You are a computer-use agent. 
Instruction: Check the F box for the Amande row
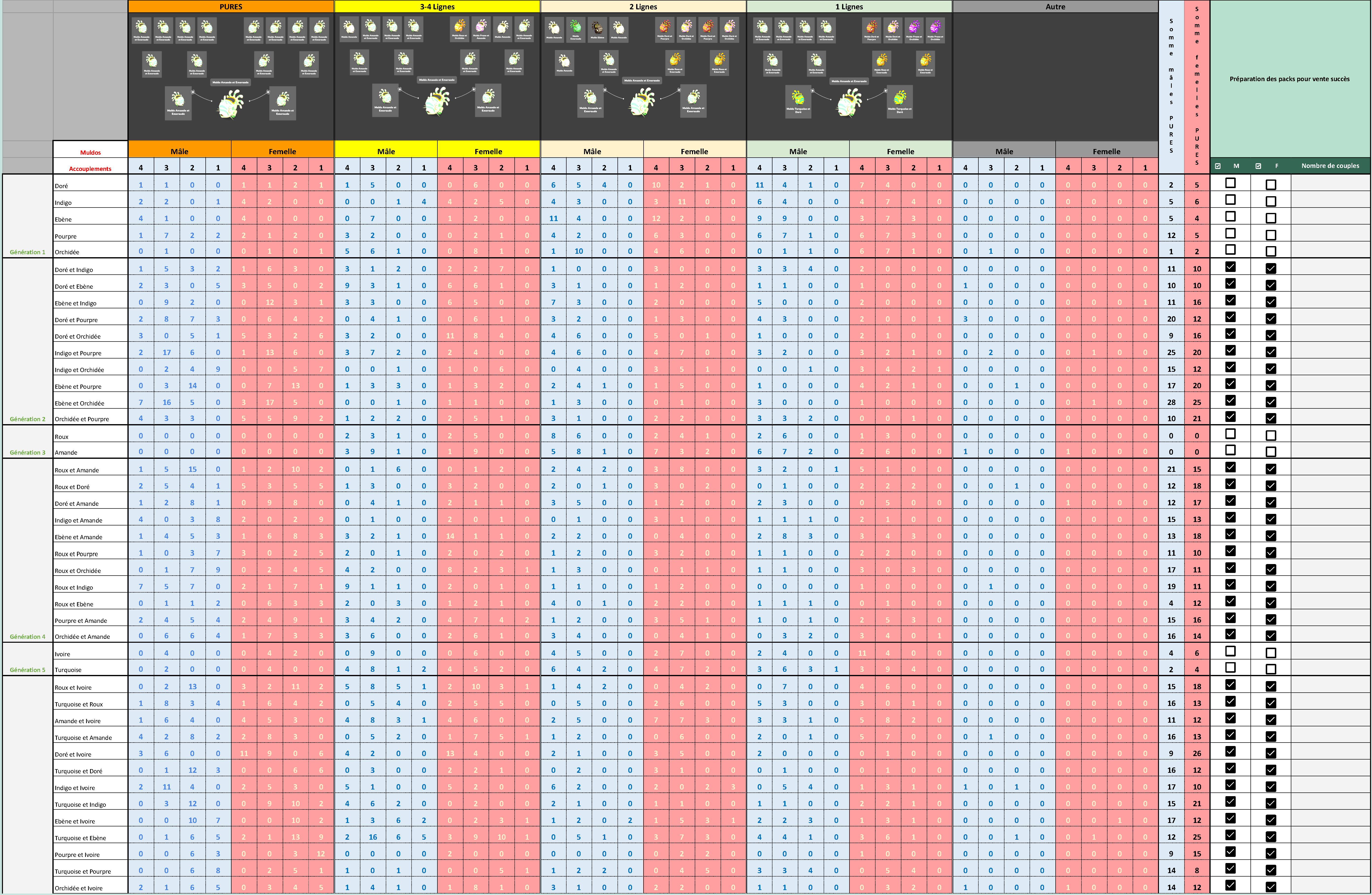coord(1271,452)
